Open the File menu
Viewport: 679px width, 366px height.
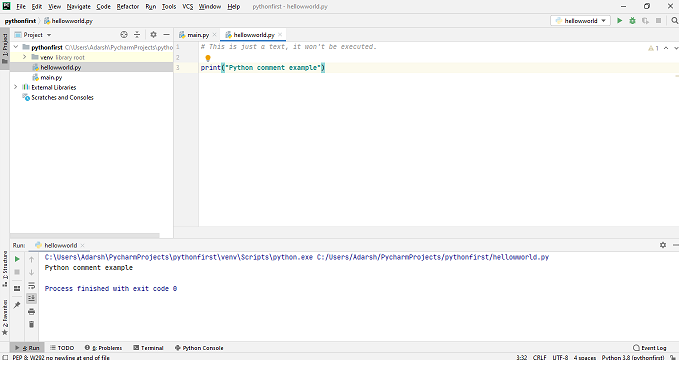click(x=21, y=6)
